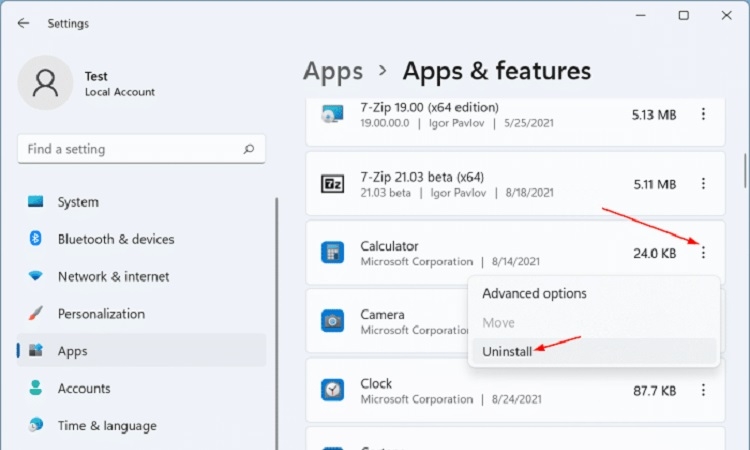Click the Test user avatar picture
This screenshot has height=450, width=750.
click(x=45, y=83)
